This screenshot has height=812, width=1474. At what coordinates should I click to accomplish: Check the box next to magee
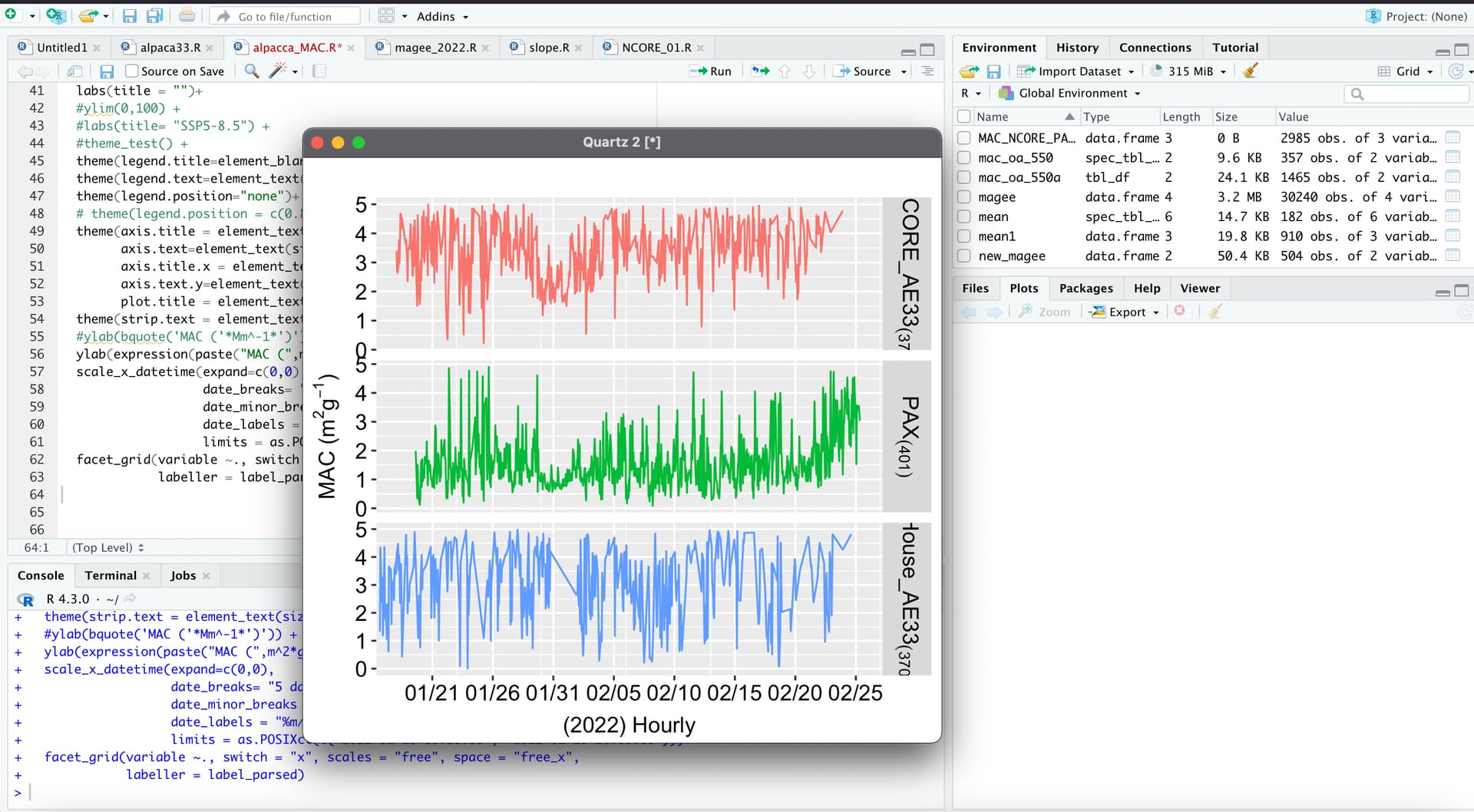coord(964,197)
